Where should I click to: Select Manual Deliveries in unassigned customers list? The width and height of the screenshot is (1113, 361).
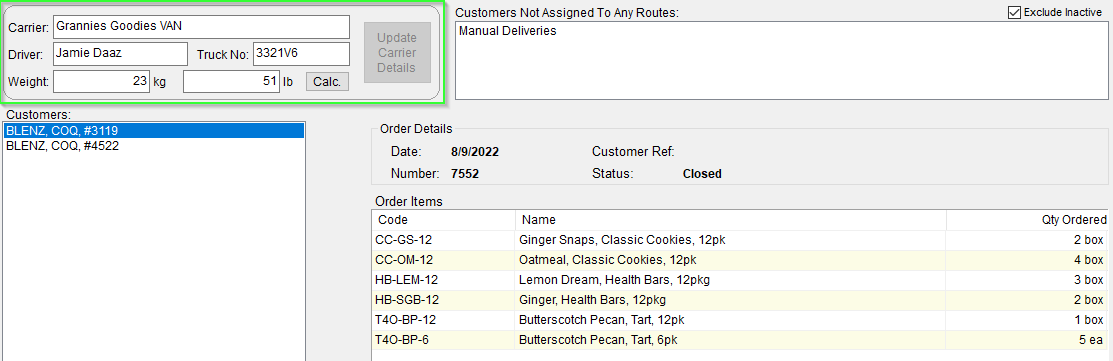click(508, 31)
